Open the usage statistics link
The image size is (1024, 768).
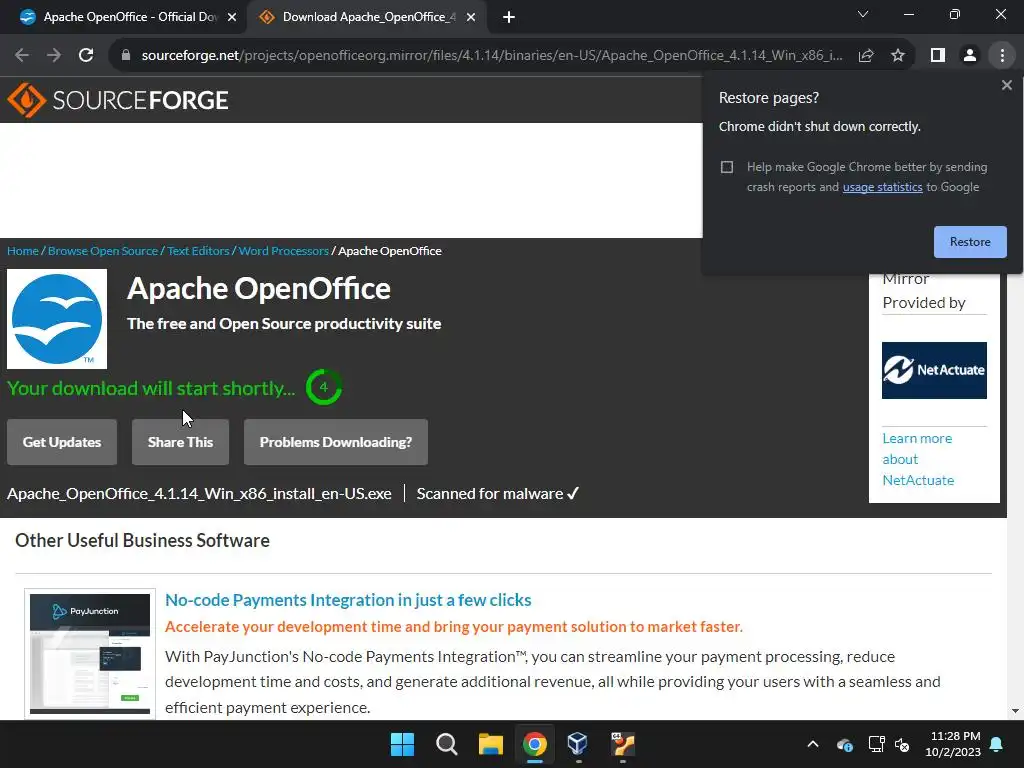(882, 187)
